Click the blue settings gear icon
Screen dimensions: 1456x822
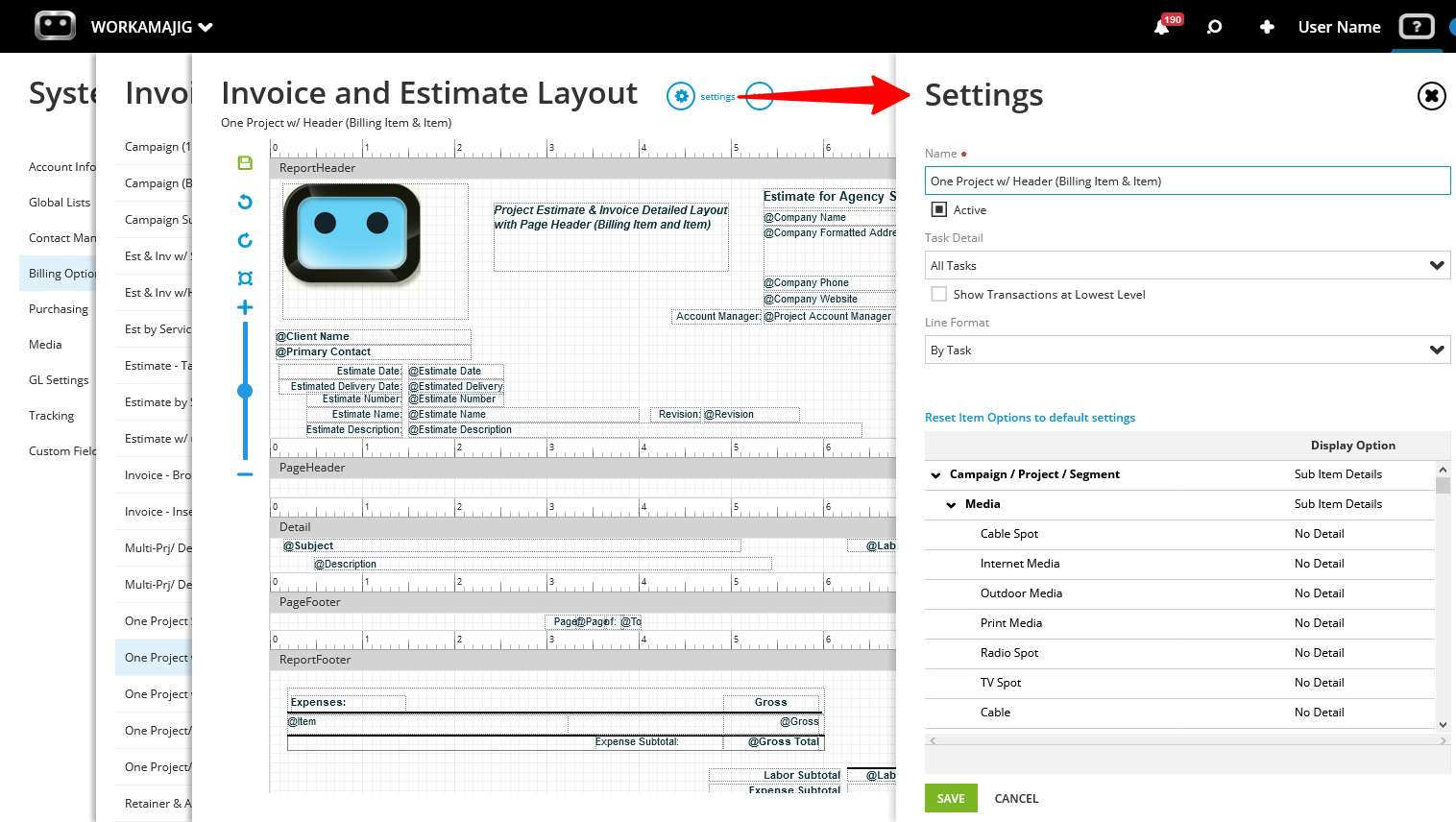681,96
